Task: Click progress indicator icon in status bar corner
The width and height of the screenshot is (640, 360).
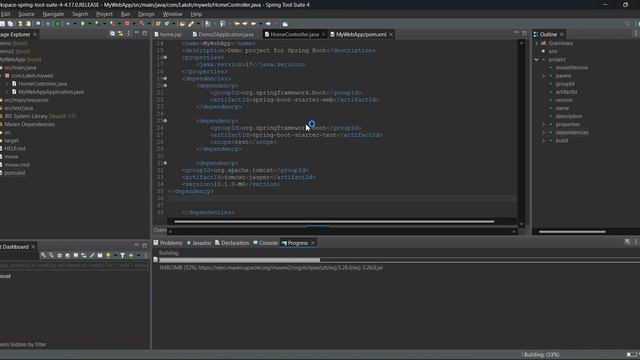Action: (x=631, y=354)
